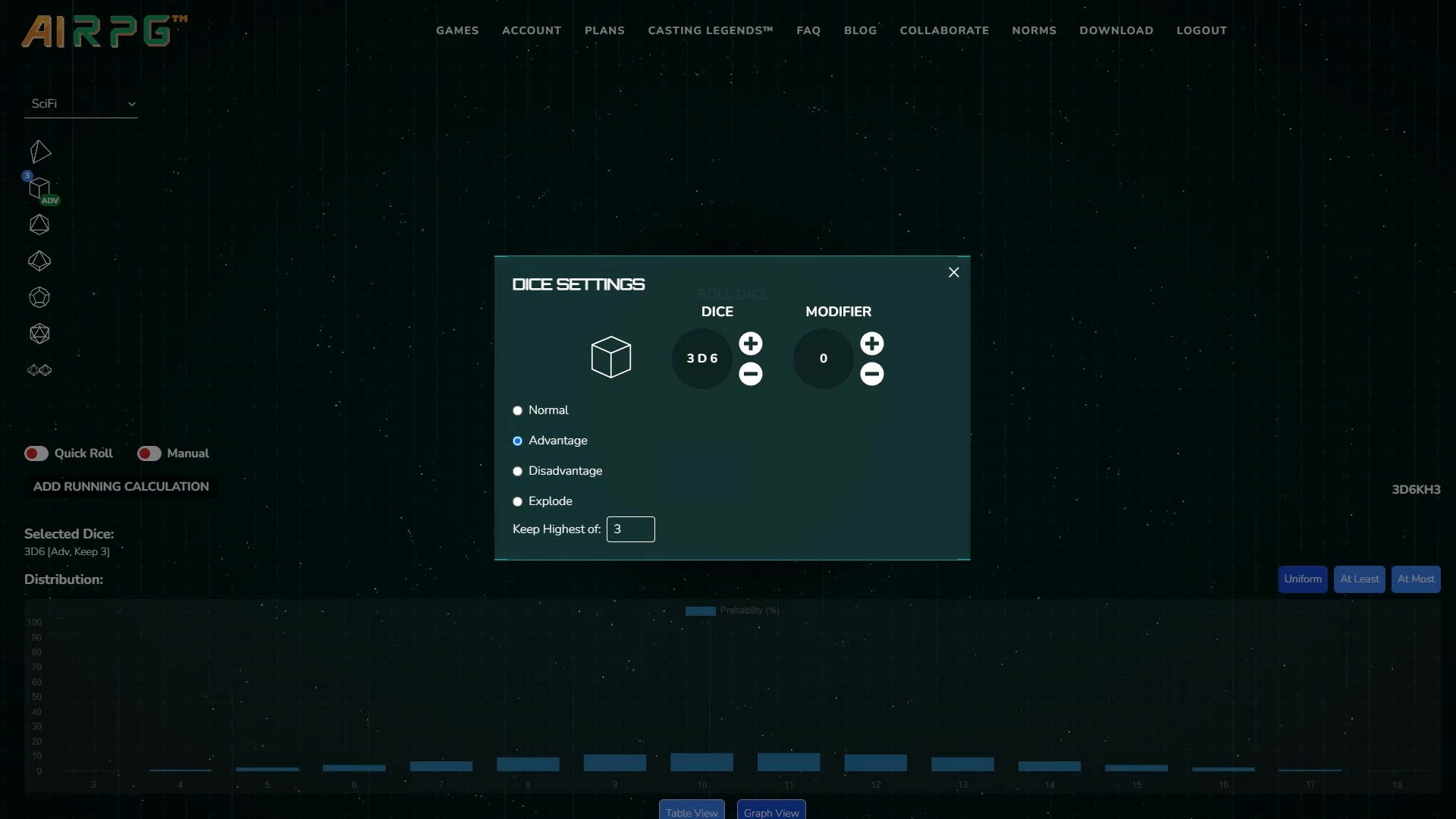Select the D10 die icon in sidebar

[39, 261]
